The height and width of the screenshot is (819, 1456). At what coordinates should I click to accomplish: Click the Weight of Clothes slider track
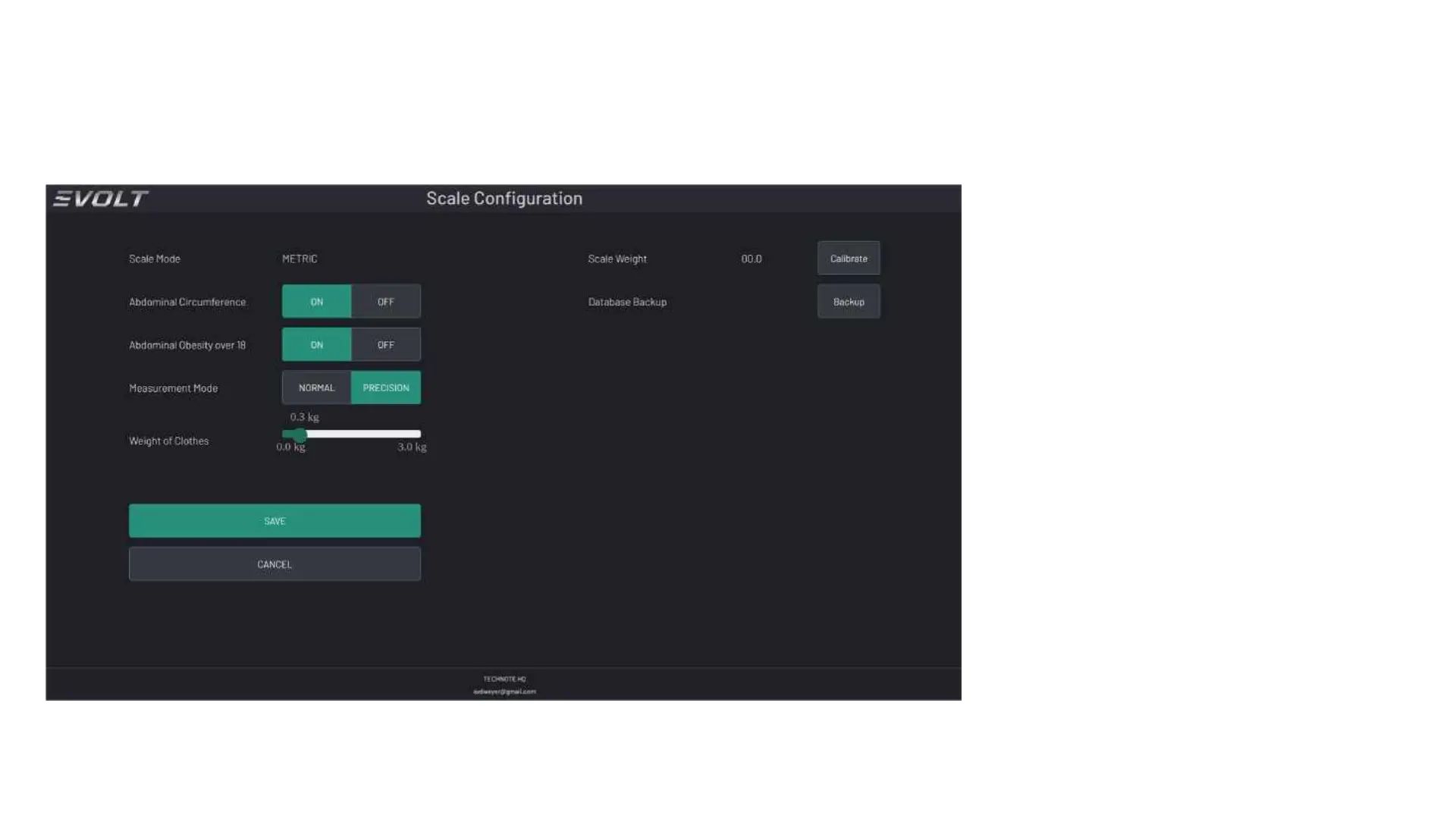point(351,434)
